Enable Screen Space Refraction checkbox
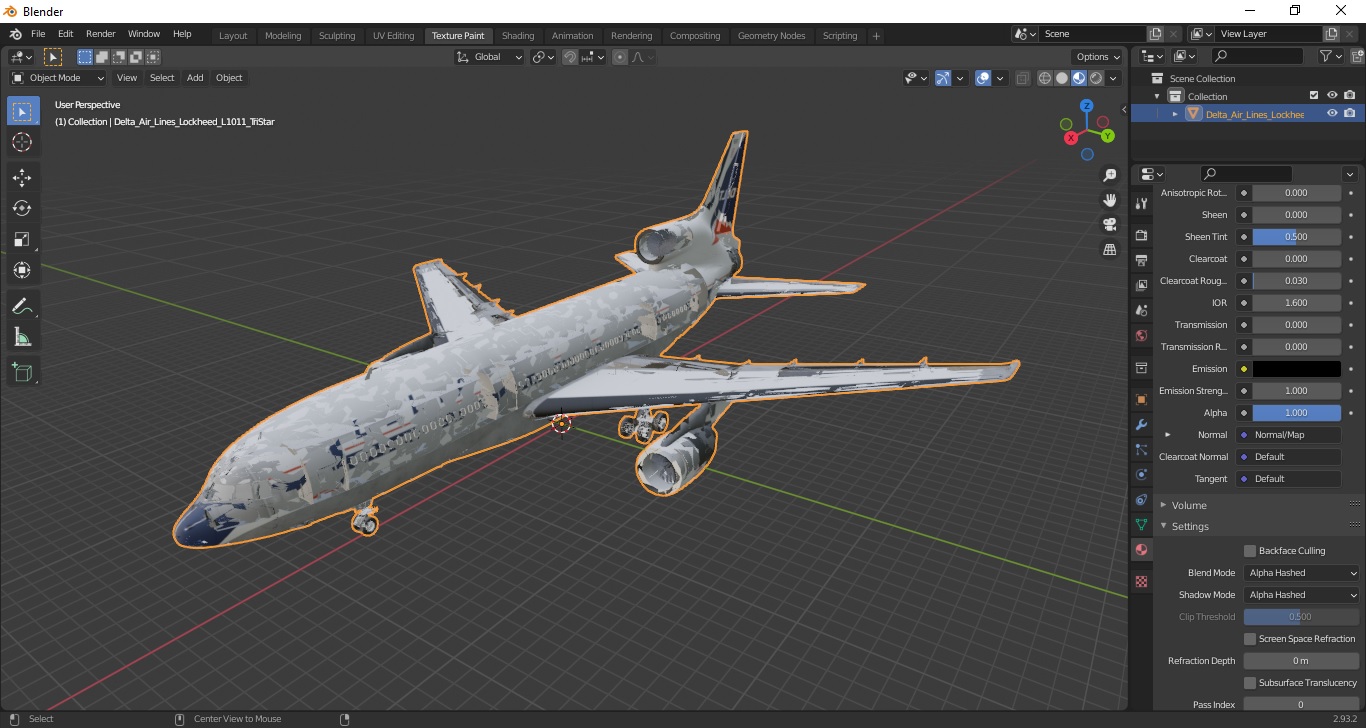The width and height of the screenshot is (1366, 728). coord(1250,639)
